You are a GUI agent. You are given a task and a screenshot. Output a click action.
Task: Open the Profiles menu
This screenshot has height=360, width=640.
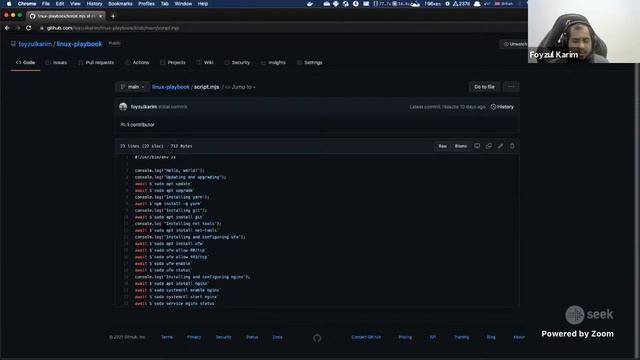[x=146, y=4]
